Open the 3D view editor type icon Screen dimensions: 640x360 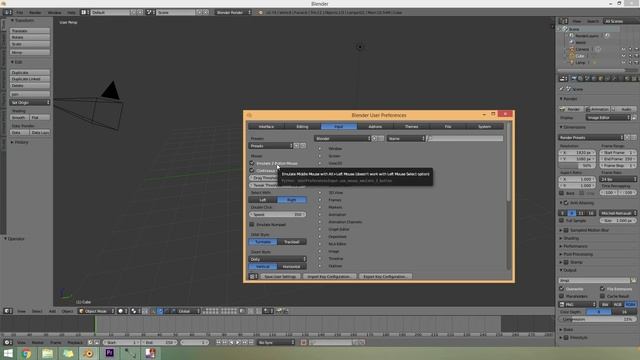click(7, 311)
